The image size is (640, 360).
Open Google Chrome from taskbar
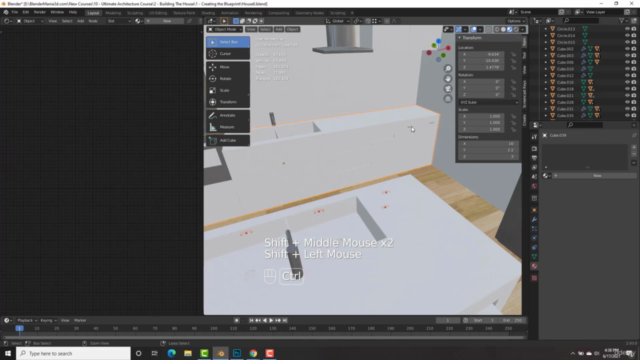(x=253, y=353)
